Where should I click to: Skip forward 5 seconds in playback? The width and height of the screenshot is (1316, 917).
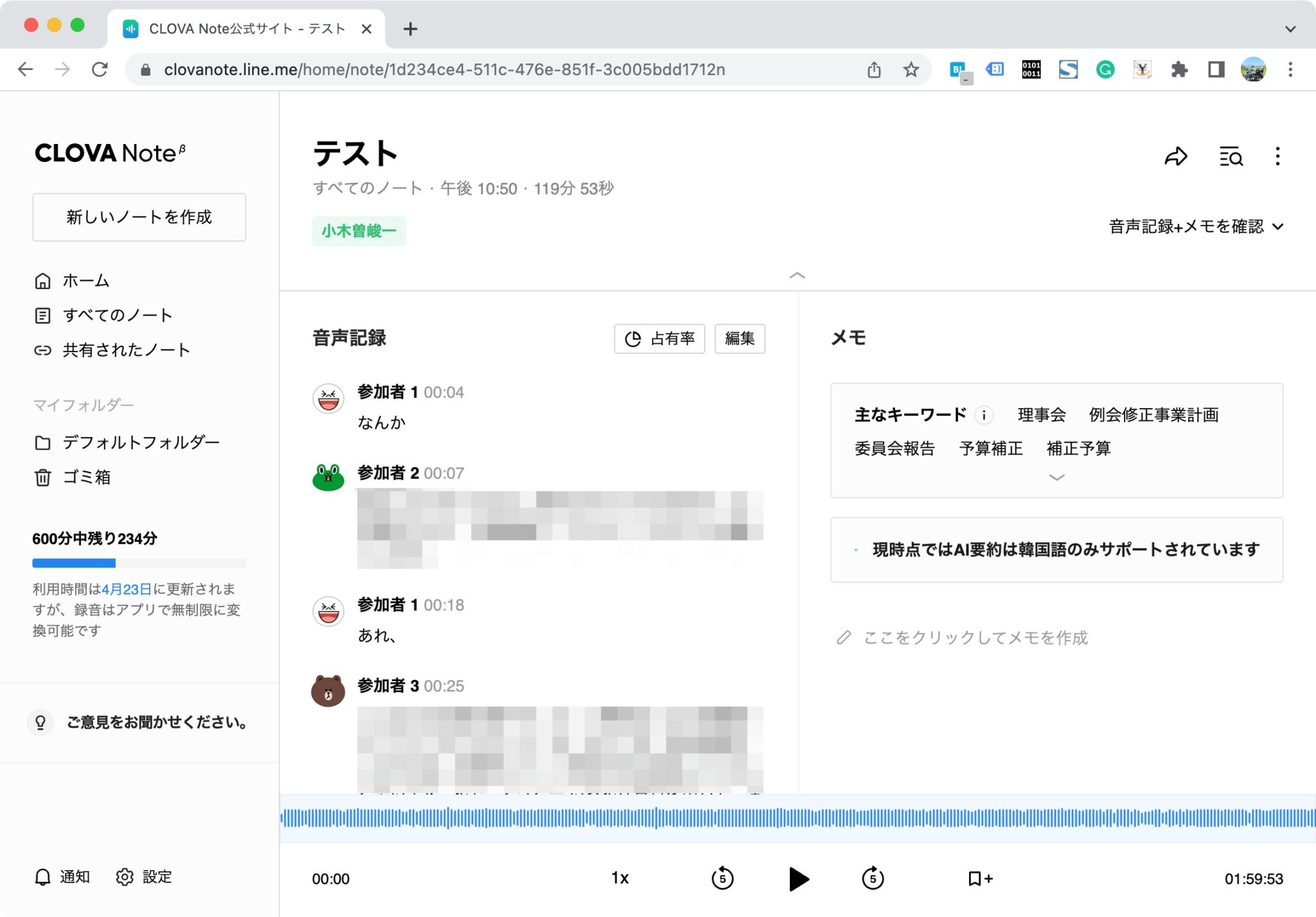coord(873,878)
